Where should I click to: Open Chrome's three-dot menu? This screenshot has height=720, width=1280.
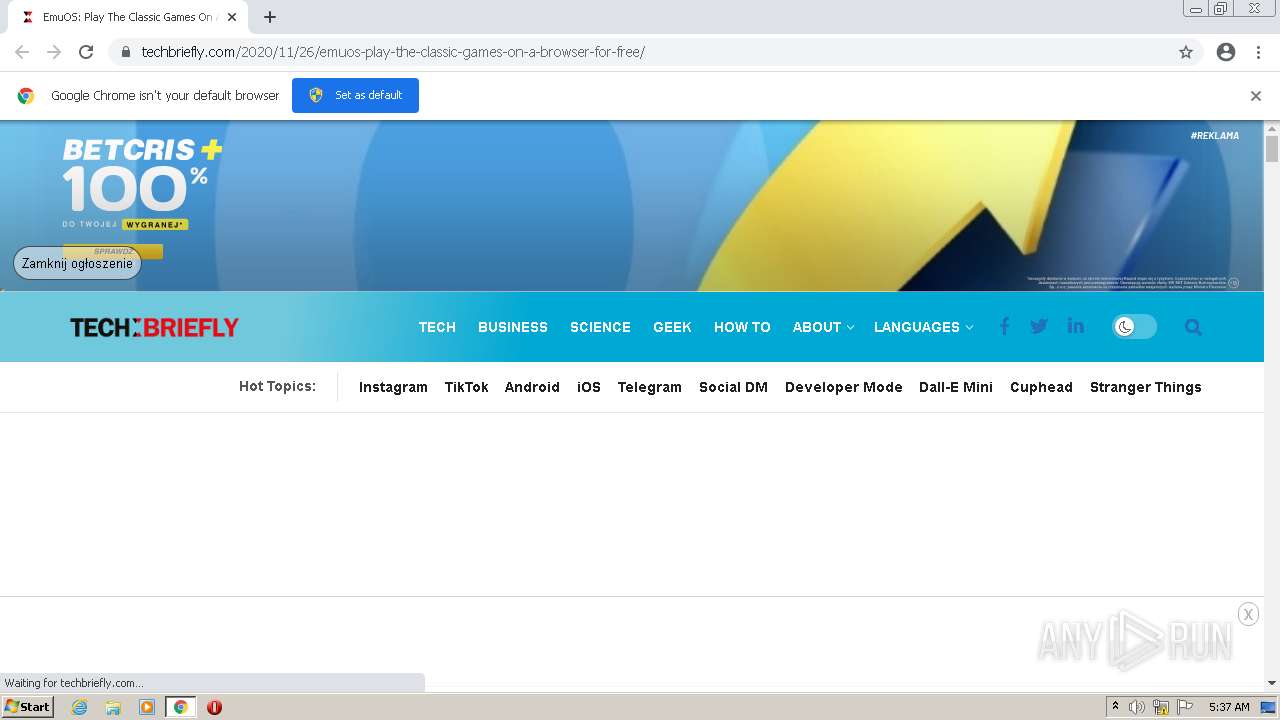(1258, 52)
